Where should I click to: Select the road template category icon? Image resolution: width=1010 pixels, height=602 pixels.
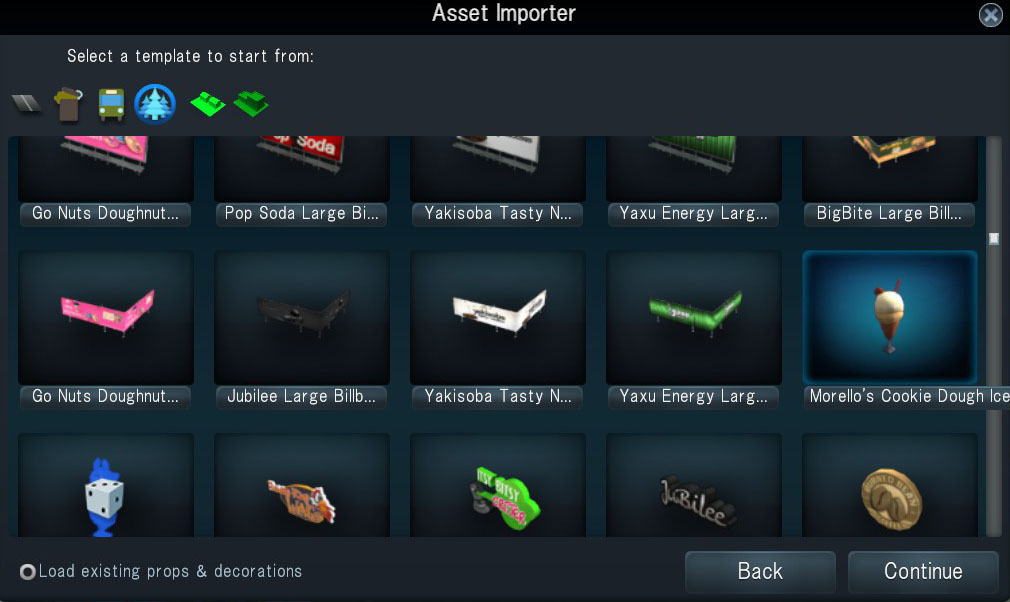click(26, 103)
